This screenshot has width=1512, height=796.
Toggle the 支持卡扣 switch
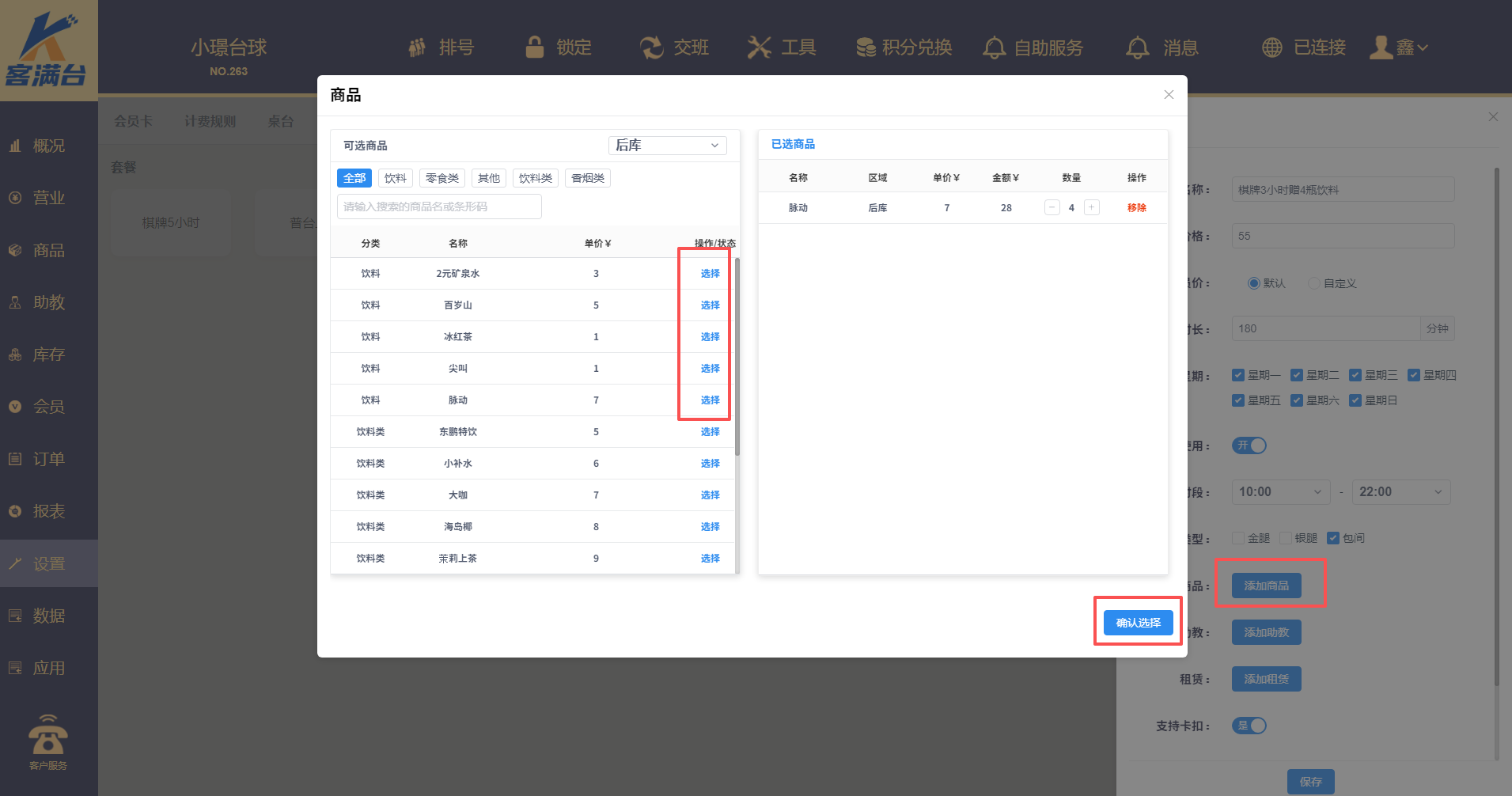point(1249,726)
